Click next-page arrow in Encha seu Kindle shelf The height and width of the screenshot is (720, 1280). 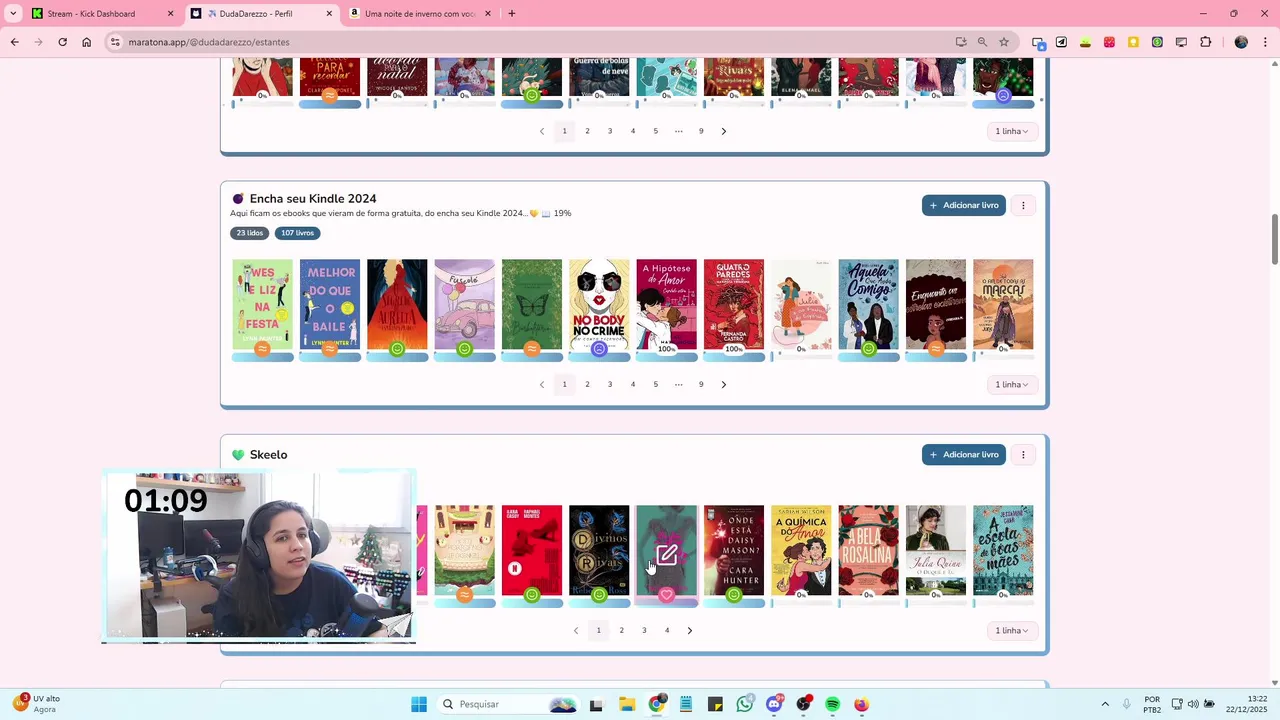click(x=724, y=384)
